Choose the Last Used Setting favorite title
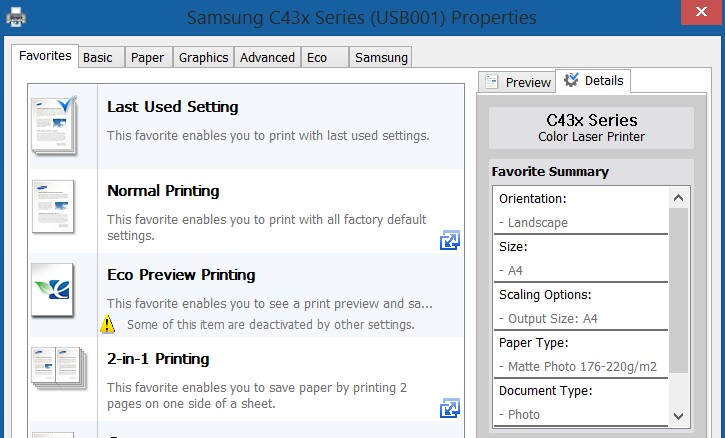This screenshot has width=725, height=438. (x=172, y=107)
